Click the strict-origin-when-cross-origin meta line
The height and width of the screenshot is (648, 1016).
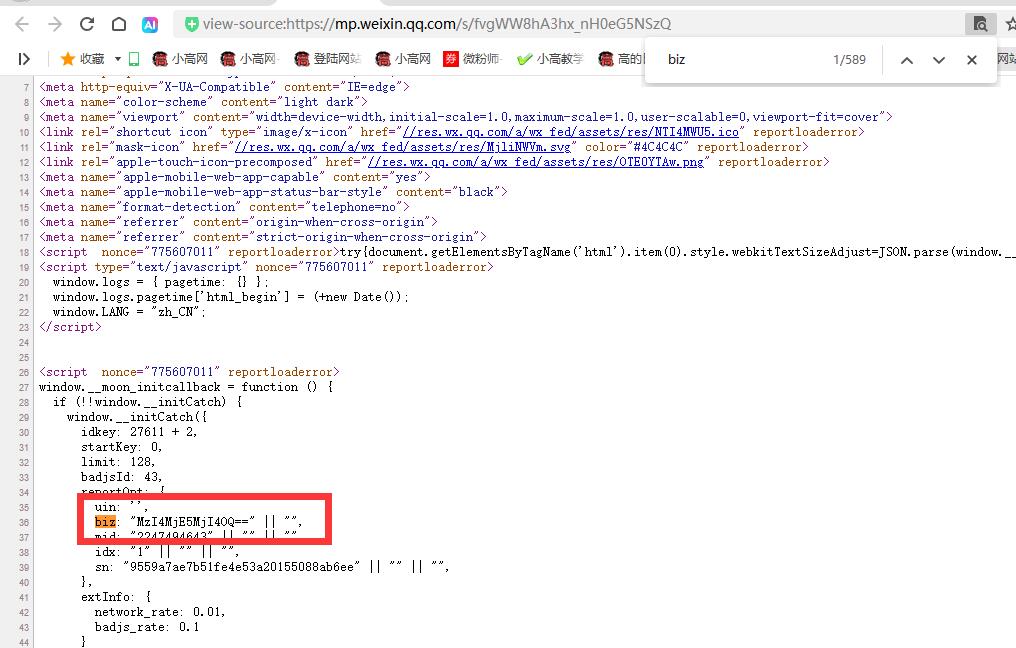[262, 237]
